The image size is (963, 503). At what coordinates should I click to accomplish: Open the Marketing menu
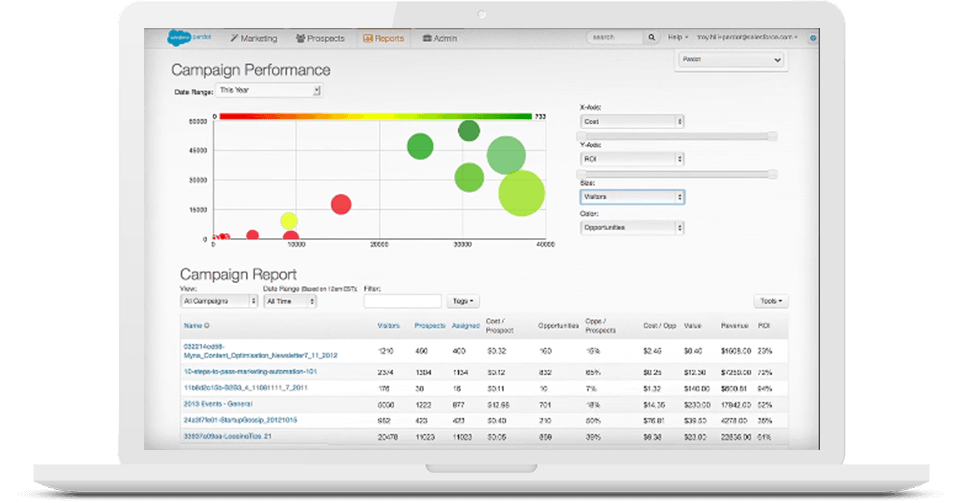tap(254, 38)
